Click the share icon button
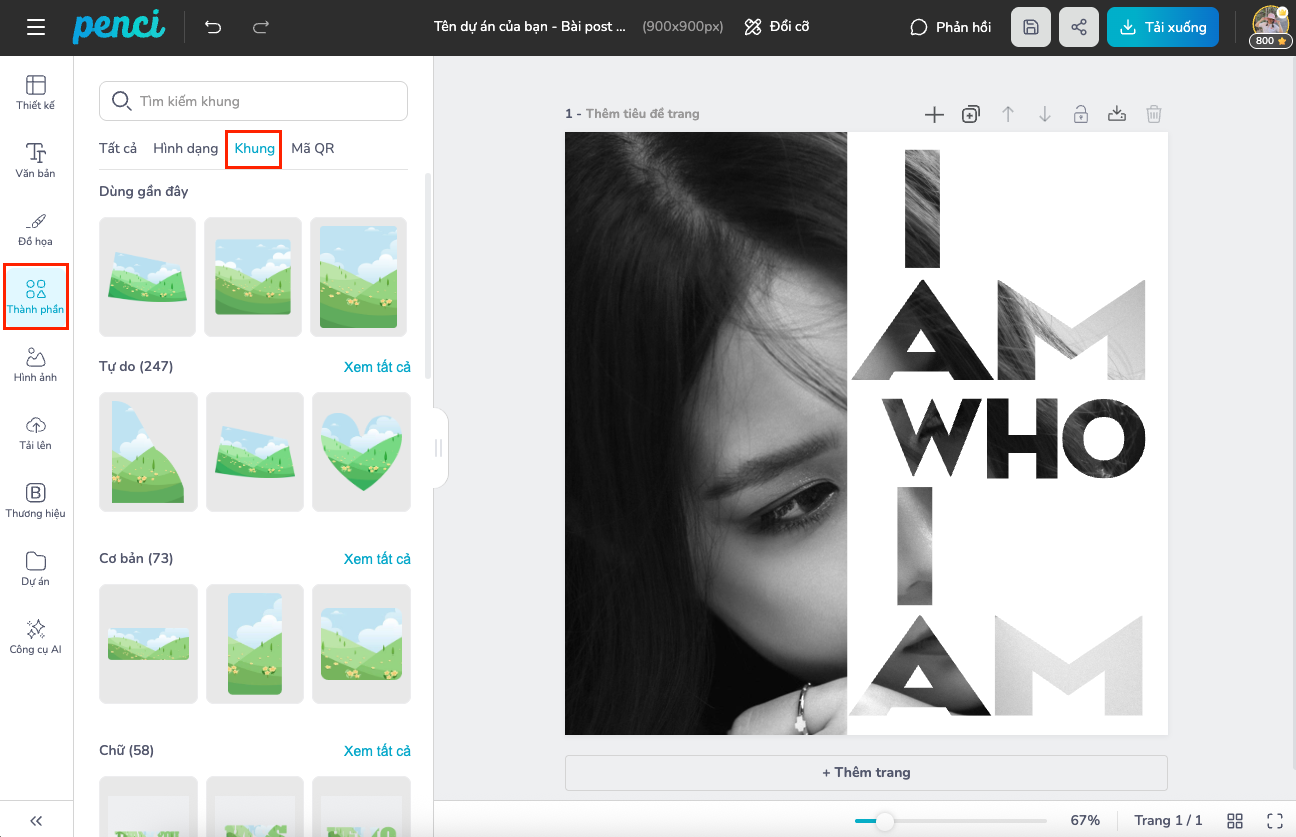The image size is (1296, 837). click(1078, 27)
